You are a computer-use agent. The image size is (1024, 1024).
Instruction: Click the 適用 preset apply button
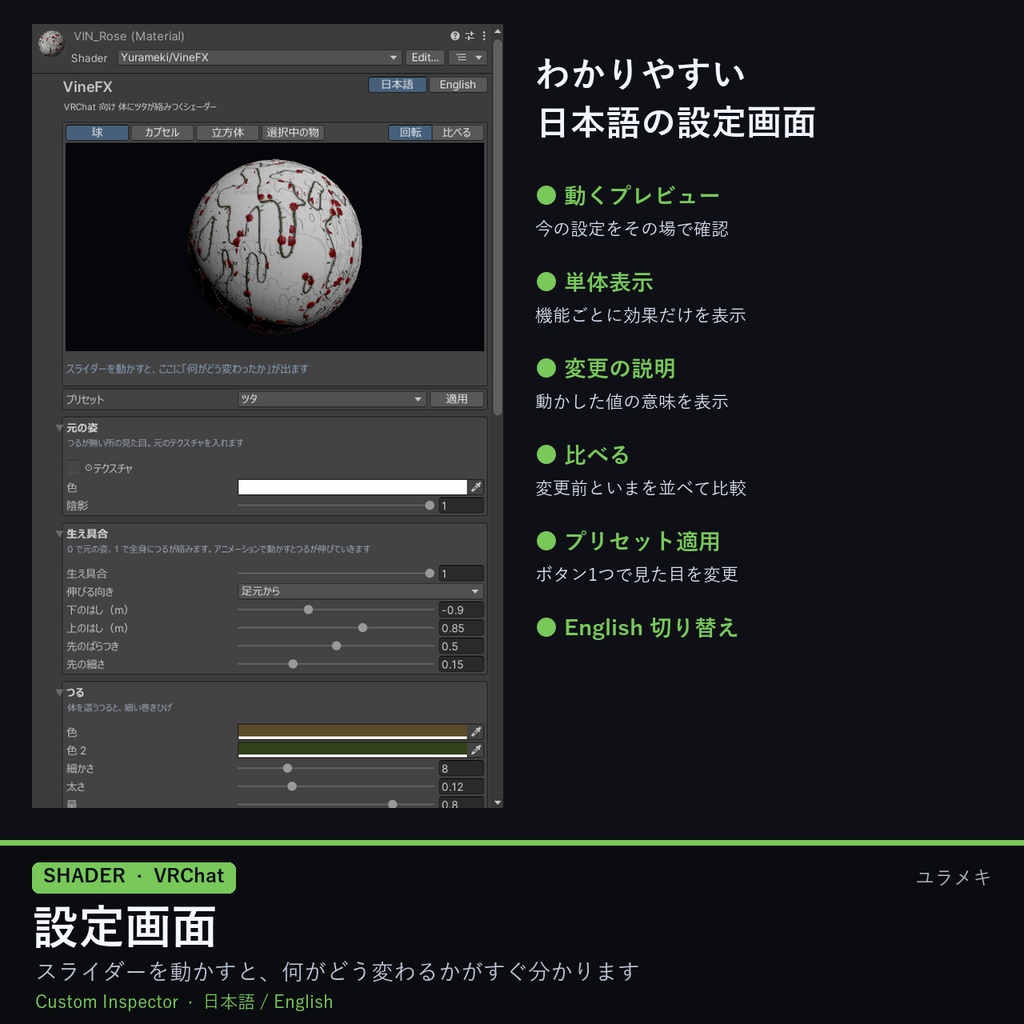[457, 399]
